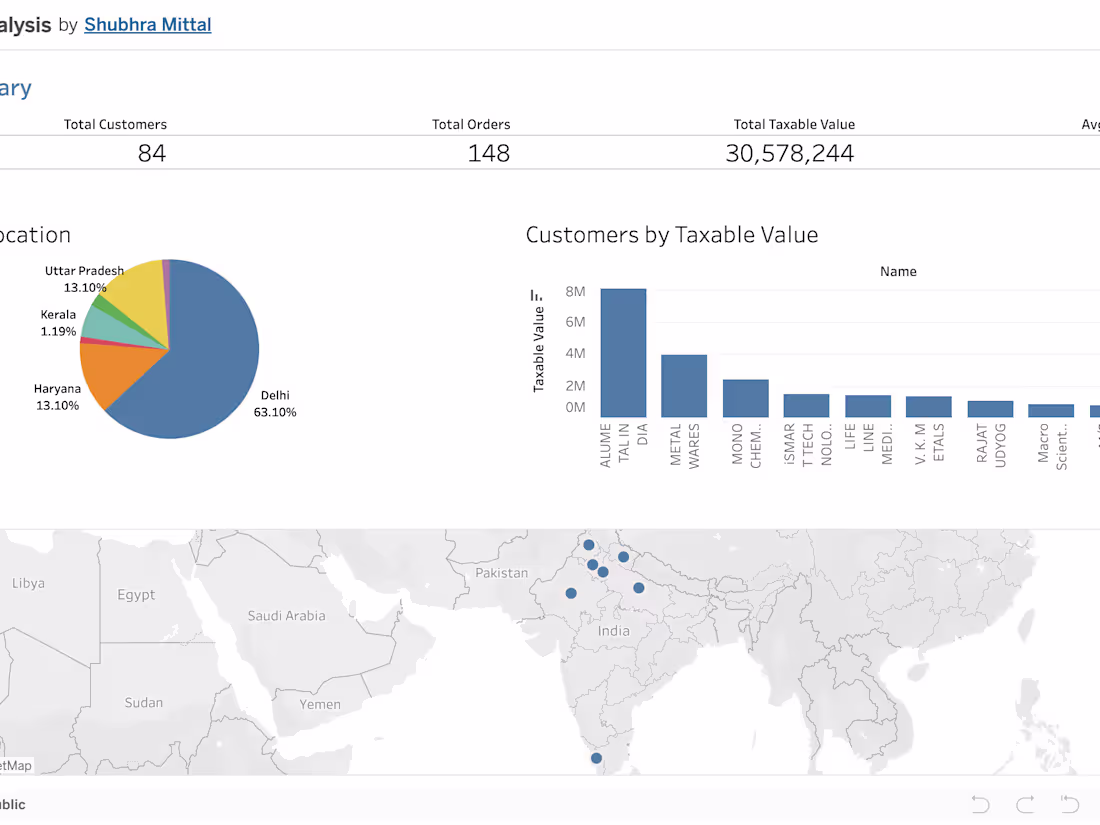Click the ALUME TAL IN DIA bar
Viewport: 1100px width, 825px height.
(x=623, y=353)
